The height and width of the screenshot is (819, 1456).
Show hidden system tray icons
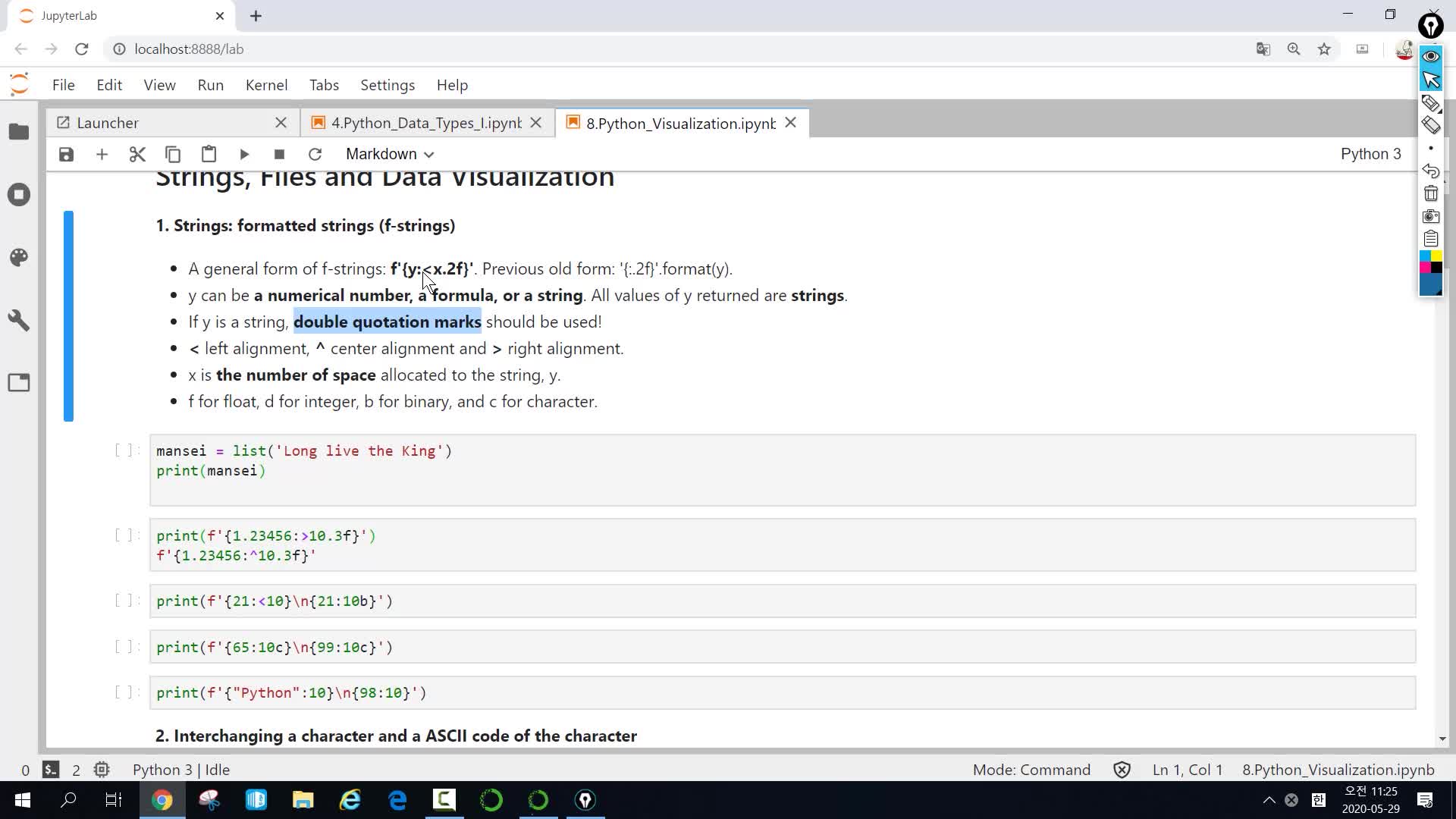1269,800
